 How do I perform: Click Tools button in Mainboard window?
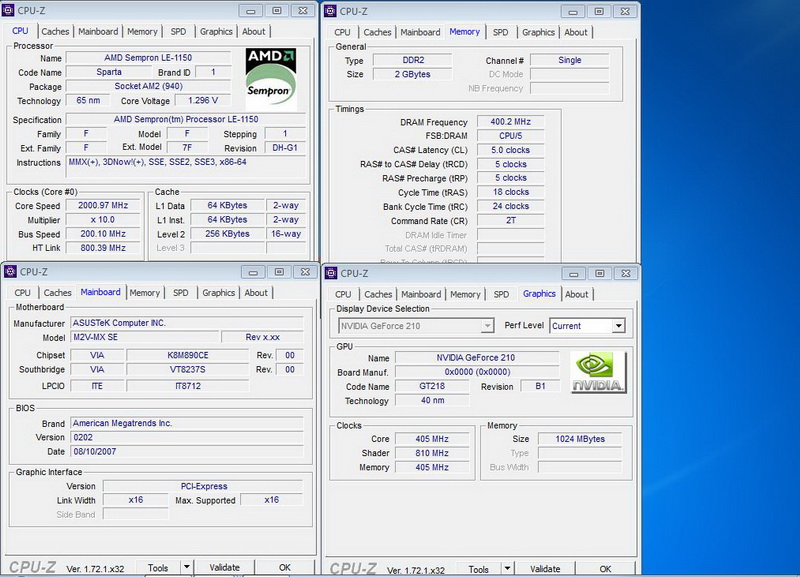pos(158,567)
